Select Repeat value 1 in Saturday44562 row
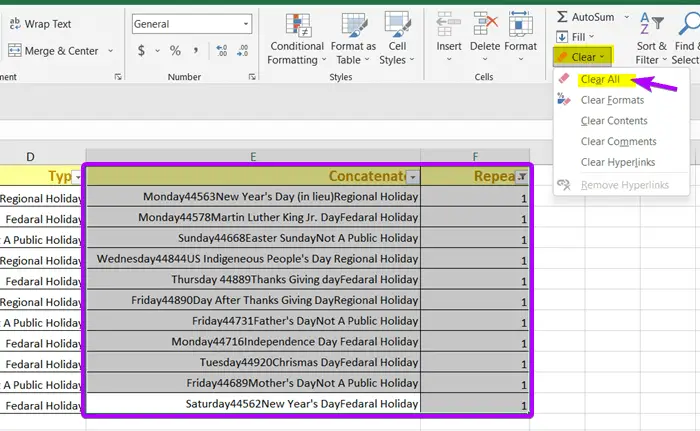The height and width of the screenshot is (431, 700). [x=475, y=404]
